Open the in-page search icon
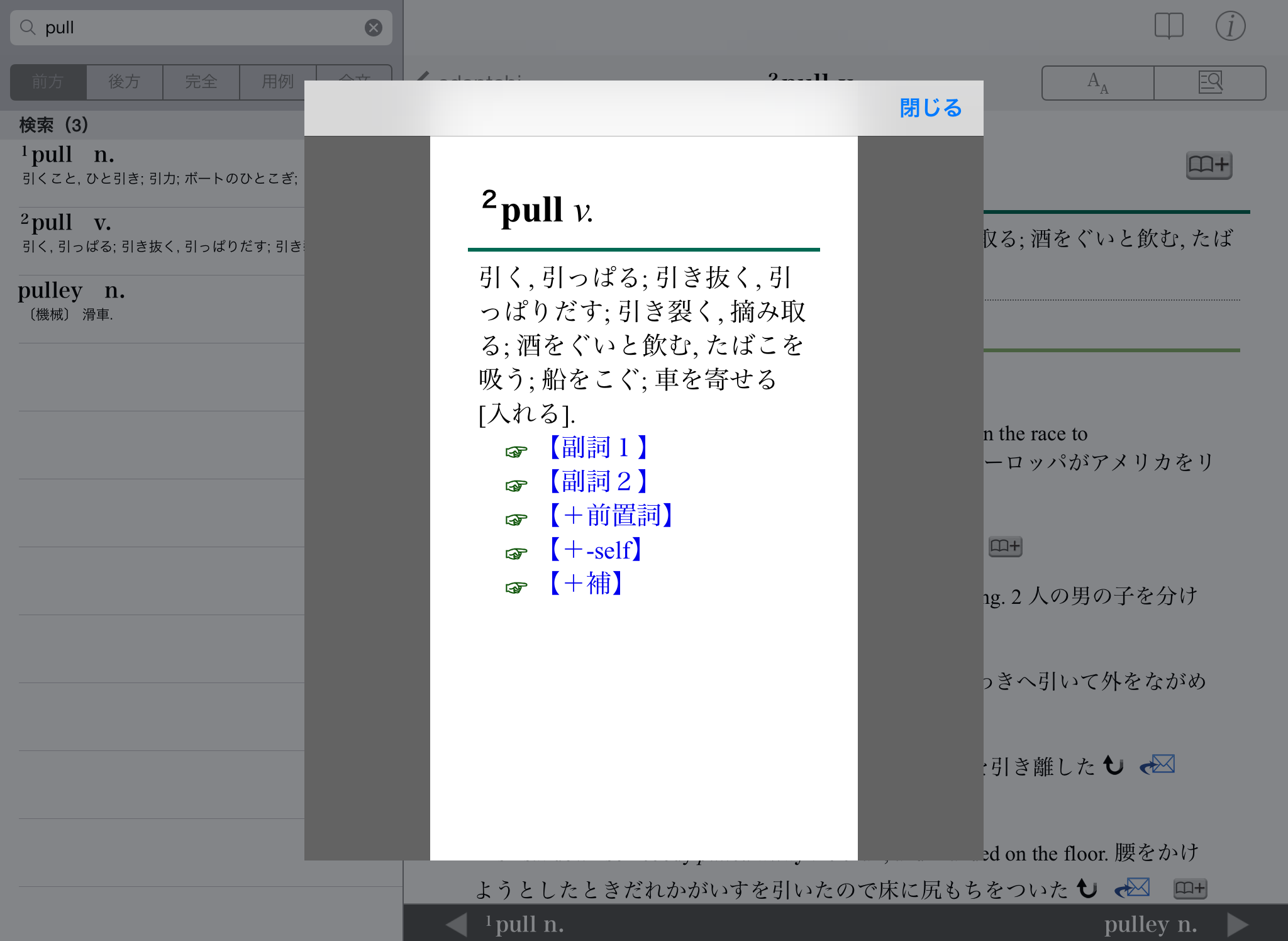This screenshot has width=1288, height=941. click(x=1209, y=82)
